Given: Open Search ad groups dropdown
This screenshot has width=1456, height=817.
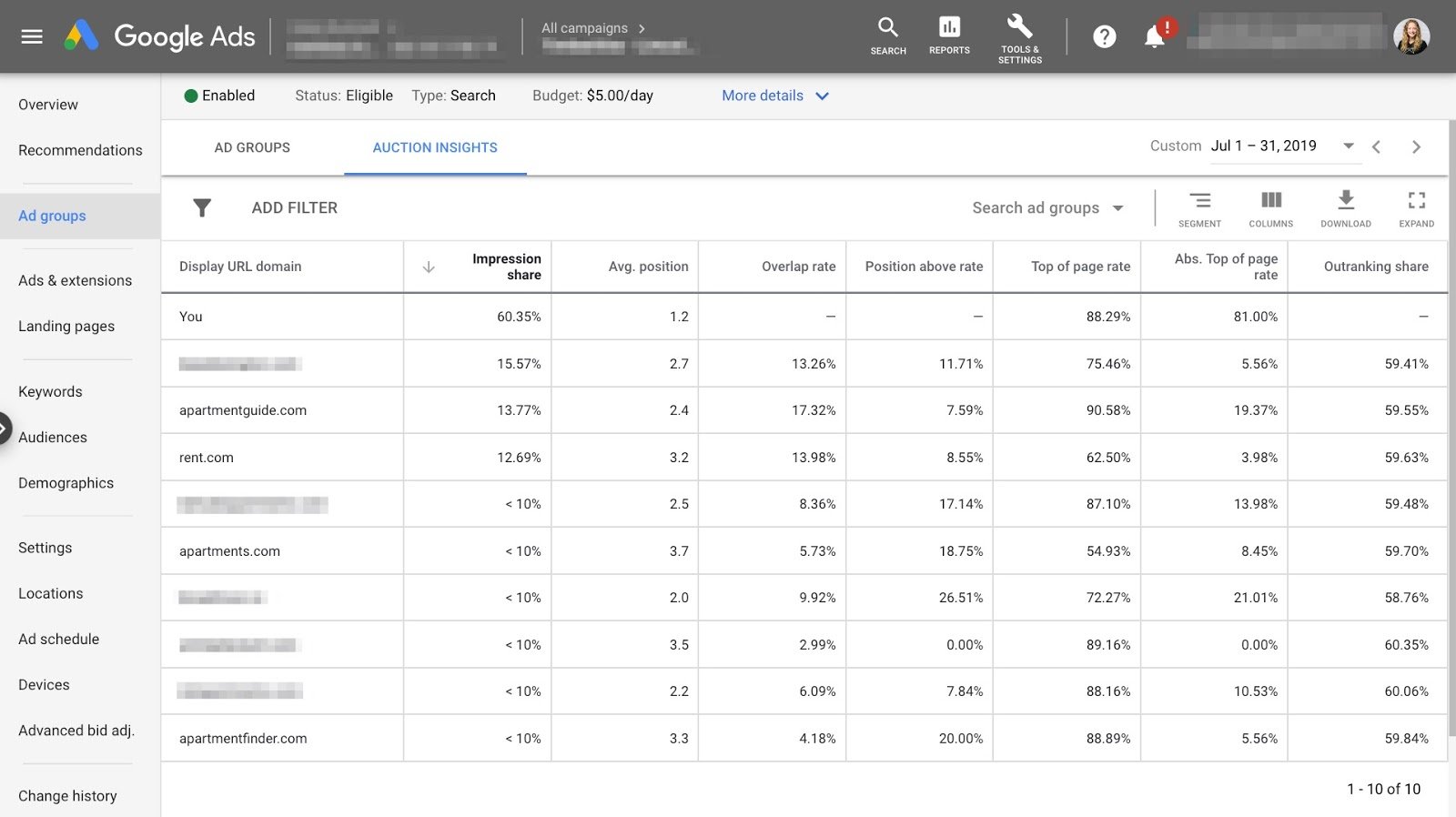Looking at the screenshot, I should point(1047,207).
